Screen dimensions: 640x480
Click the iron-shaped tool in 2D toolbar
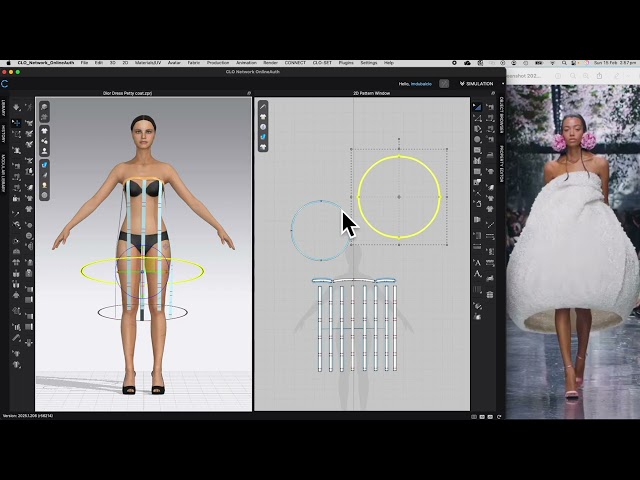[490, 154]
